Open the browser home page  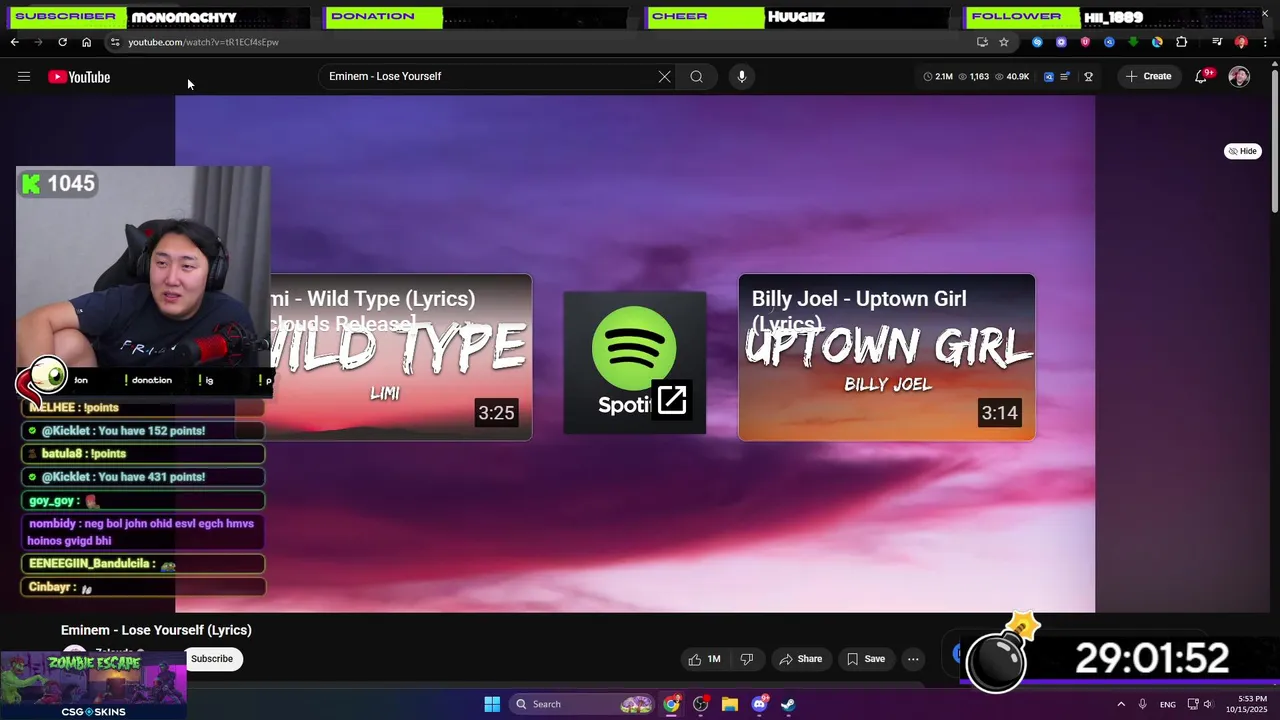click(86, 42)
